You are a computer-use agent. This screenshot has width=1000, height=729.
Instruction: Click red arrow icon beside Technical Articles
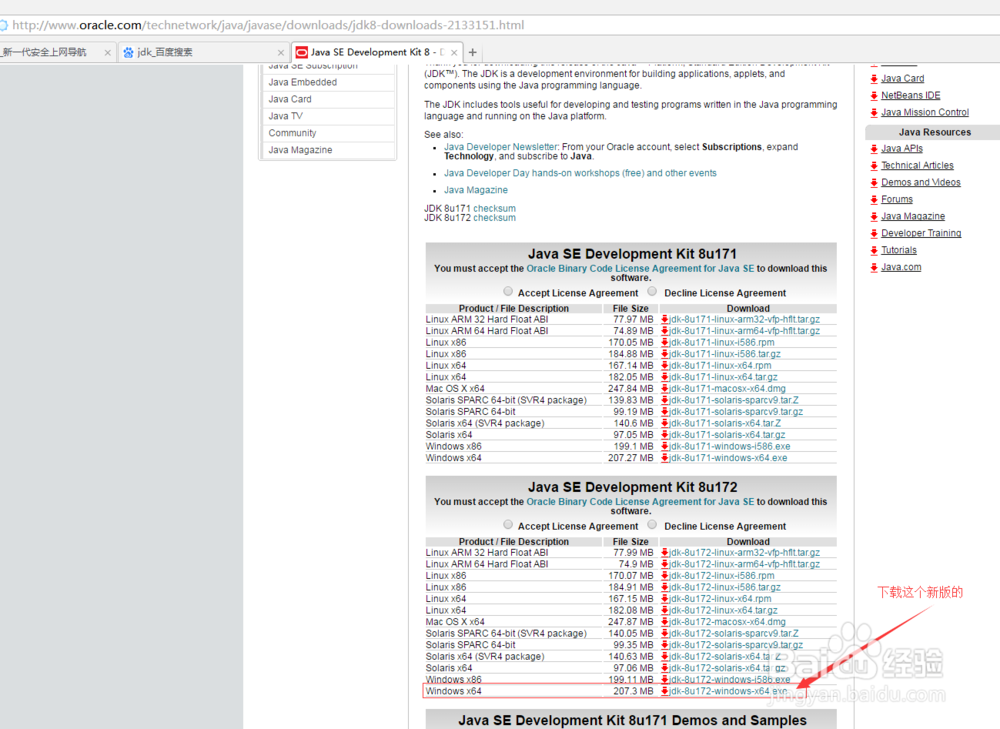pyautogui.click(x=874, y=166)
